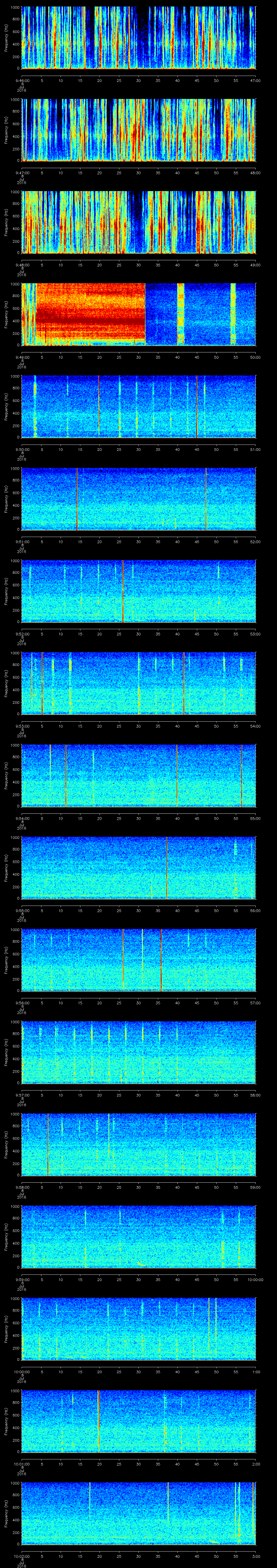The width and height of the screenshot is (277, 1568).
Task: Select the red line near 45 seconds in the 9:50:00 panel
Action: click(x=196, y=407)
